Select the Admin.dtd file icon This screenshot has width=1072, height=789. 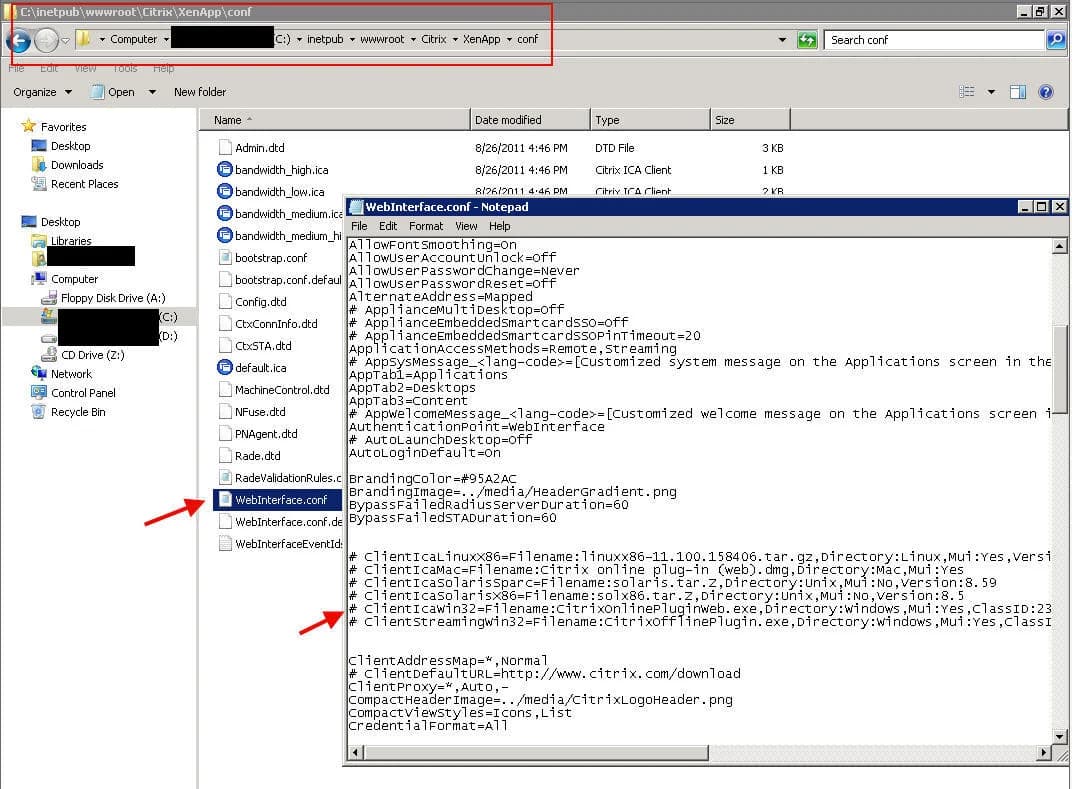click(x=224, y=148)
